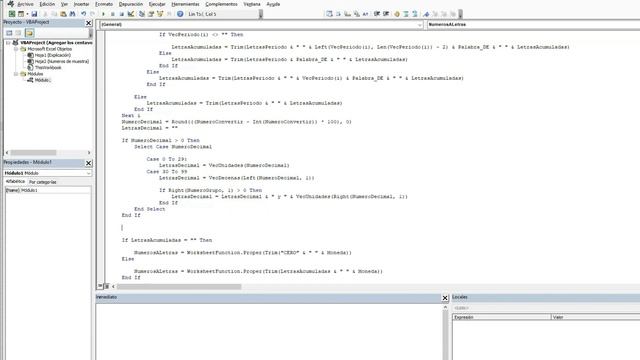Image resolution: width=640 pixels, height=360 pixels.
Task: Click the code editor horizontal scrollbar thumb
Action: click(179, 287)
